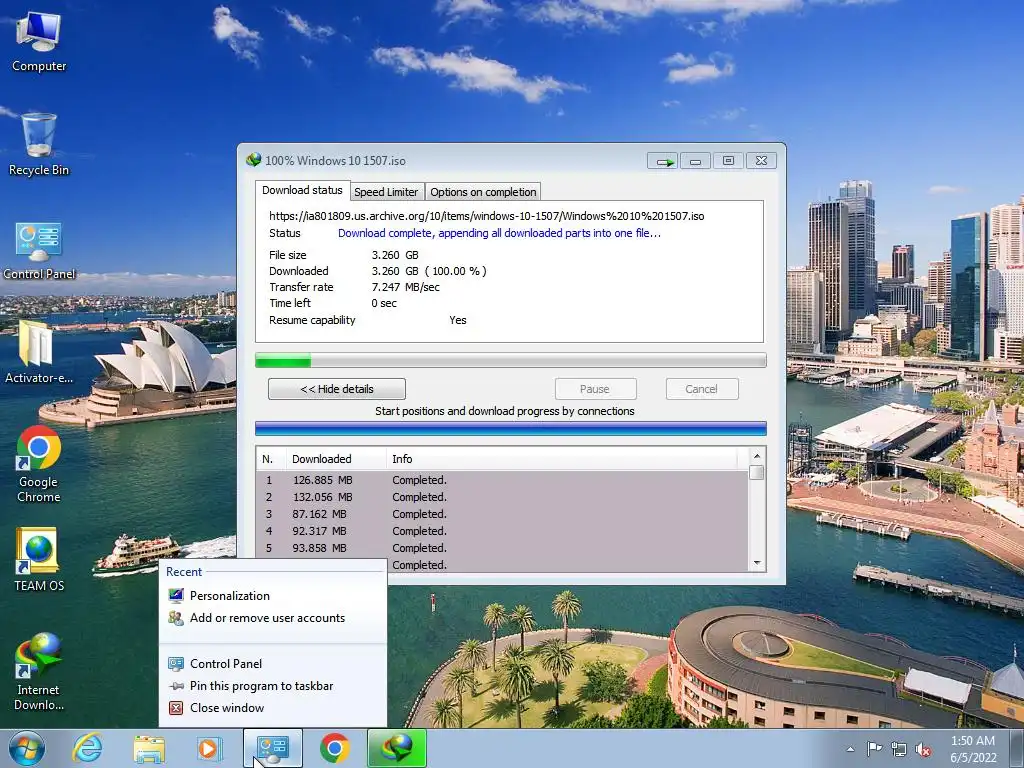Click the green download progress bar

click(x=510, y=360)
